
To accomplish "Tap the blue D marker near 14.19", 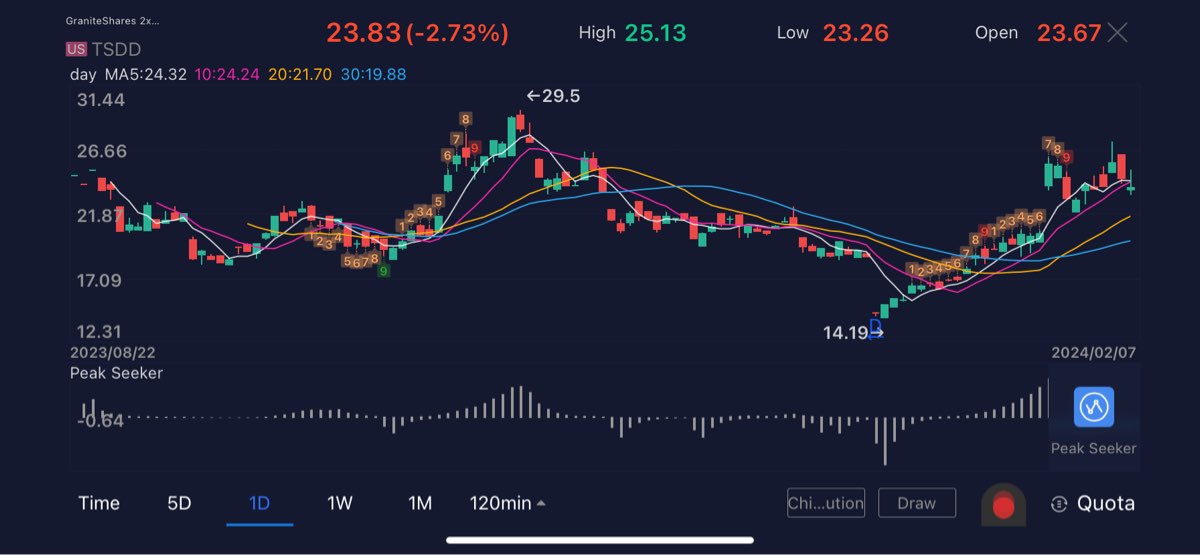I will 876,328.
